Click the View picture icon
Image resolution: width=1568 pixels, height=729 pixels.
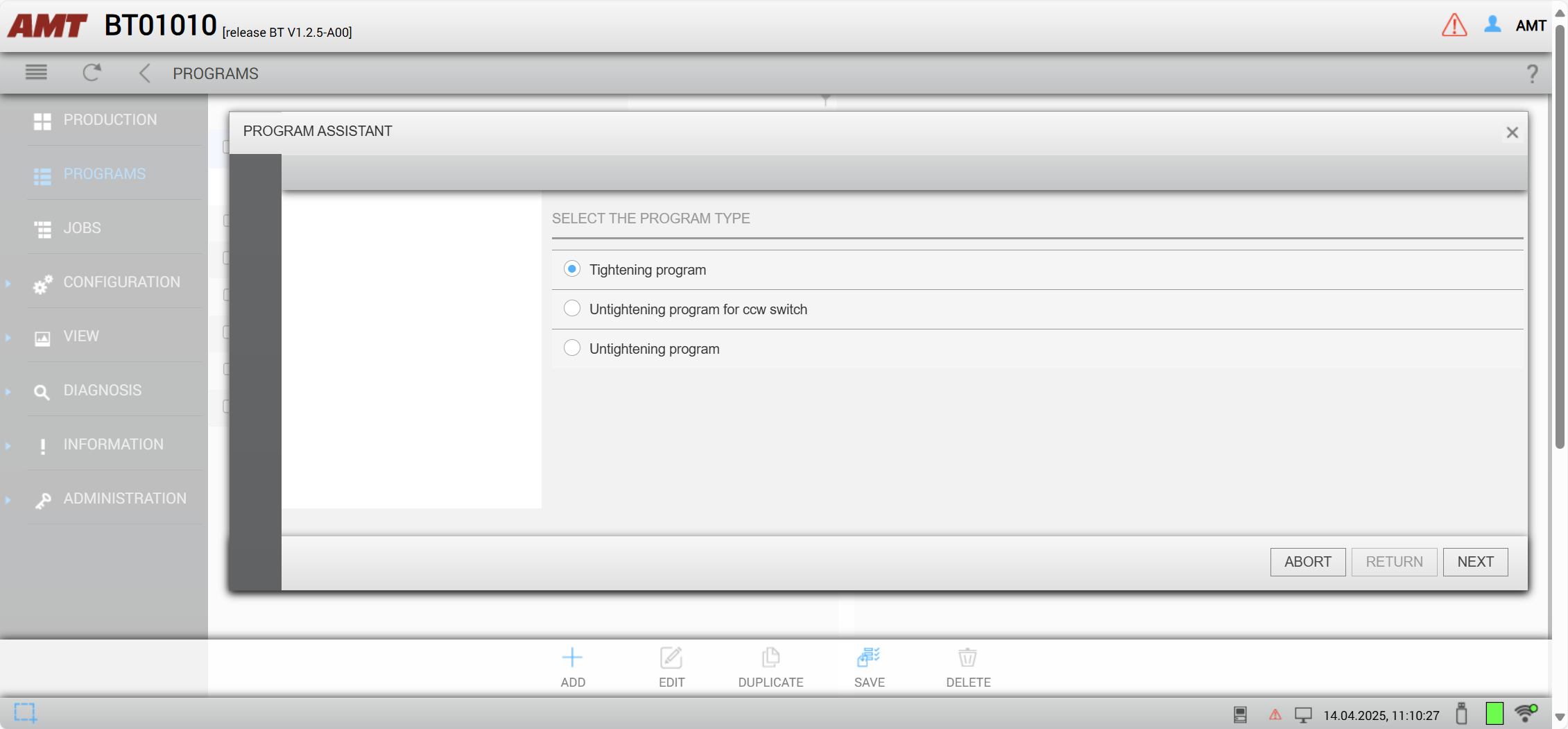42,338
